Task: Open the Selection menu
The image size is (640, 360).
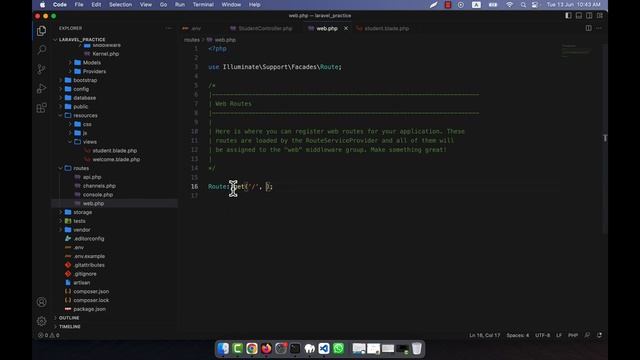Action: 120,5
